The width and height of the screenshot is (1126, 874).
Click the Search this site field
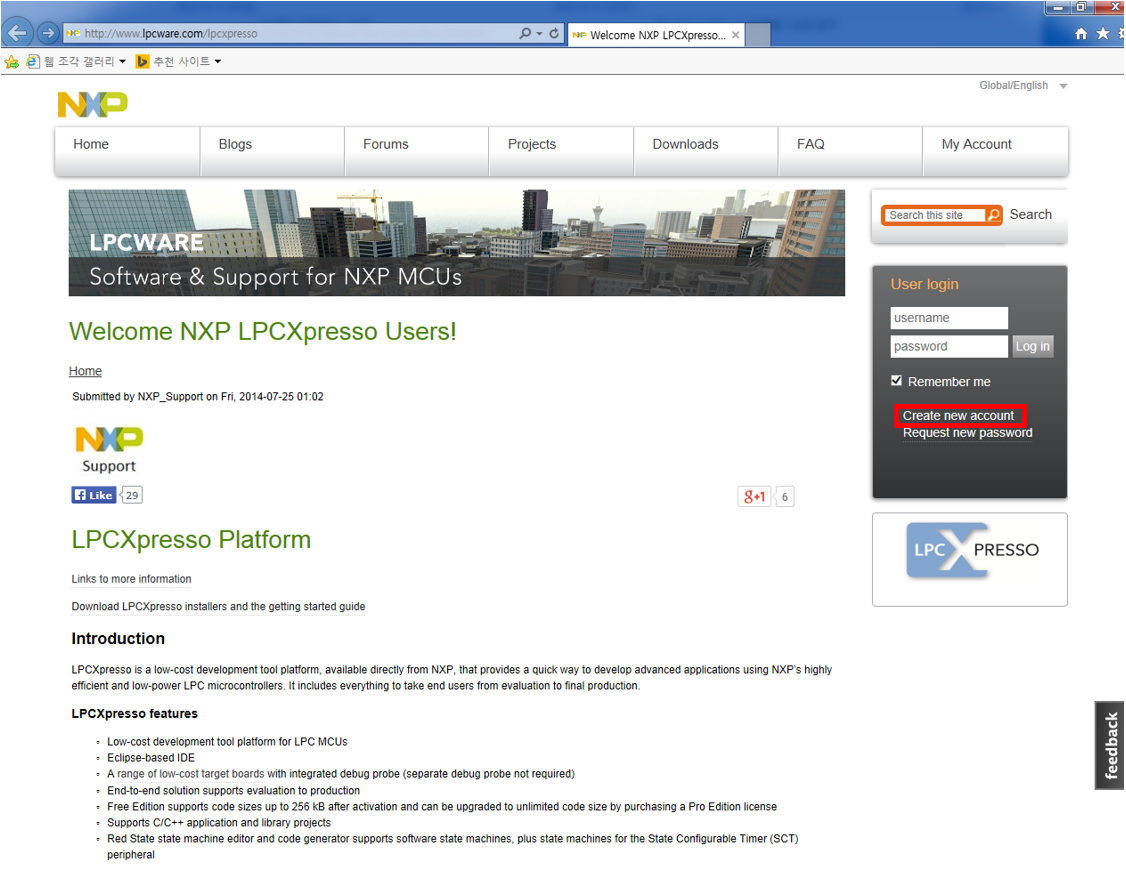tap(934, 215)
